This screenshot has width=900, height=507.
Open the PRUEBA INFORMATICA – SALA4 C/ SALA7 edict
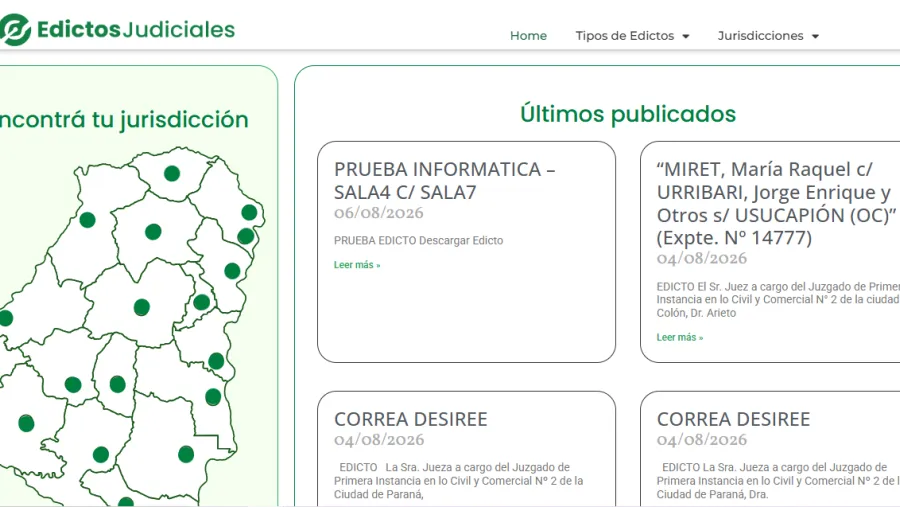tap(445, 180)
